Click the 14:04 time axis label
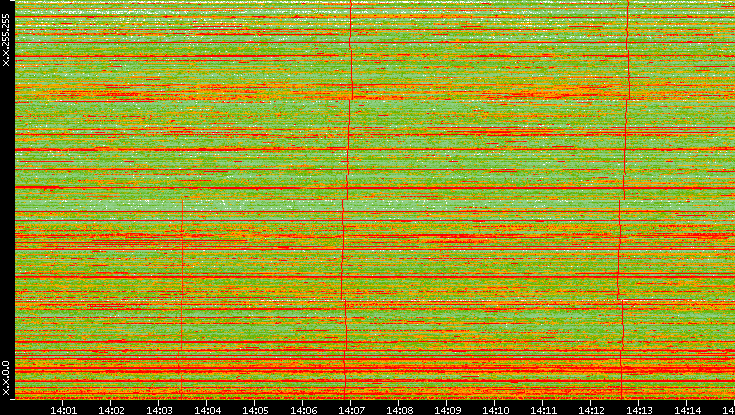The height and width of the screenshot is (415, 735). pos(207,410)
